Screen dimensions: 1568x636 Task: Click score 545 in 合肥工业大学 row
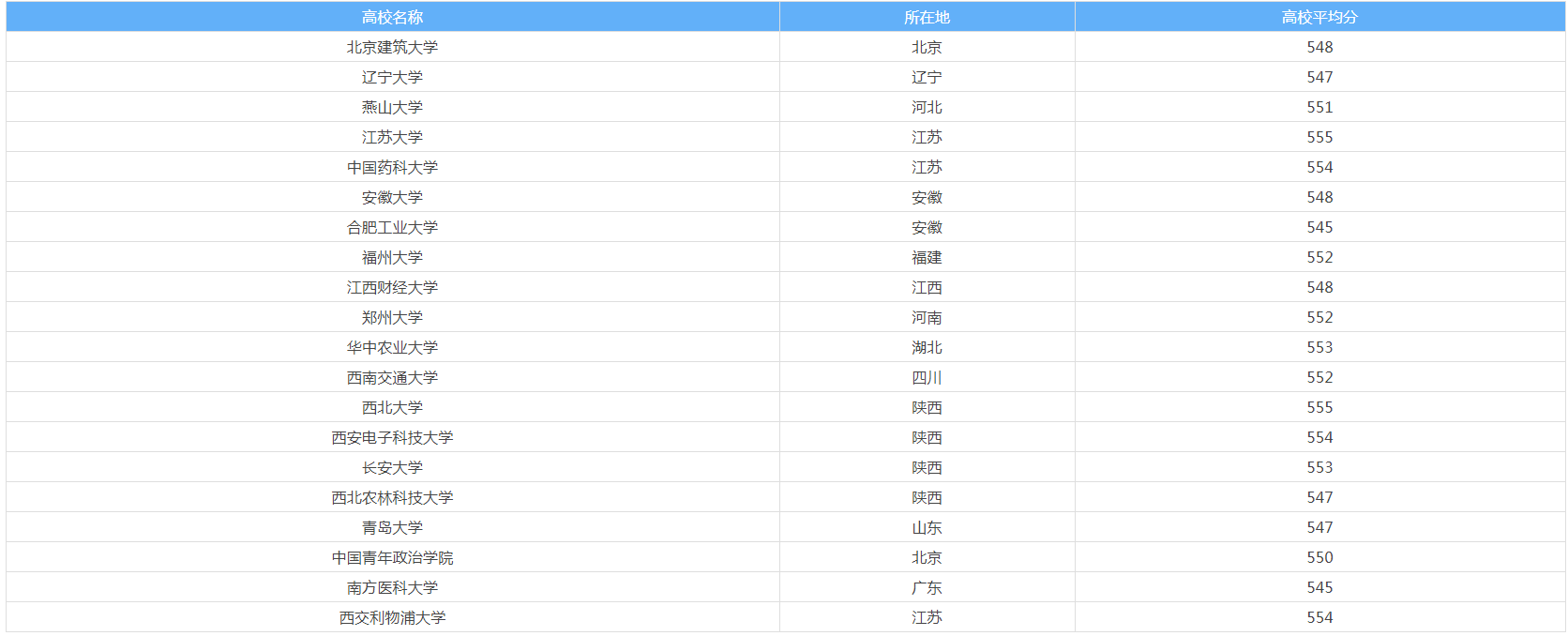[x=1319, y=227]
